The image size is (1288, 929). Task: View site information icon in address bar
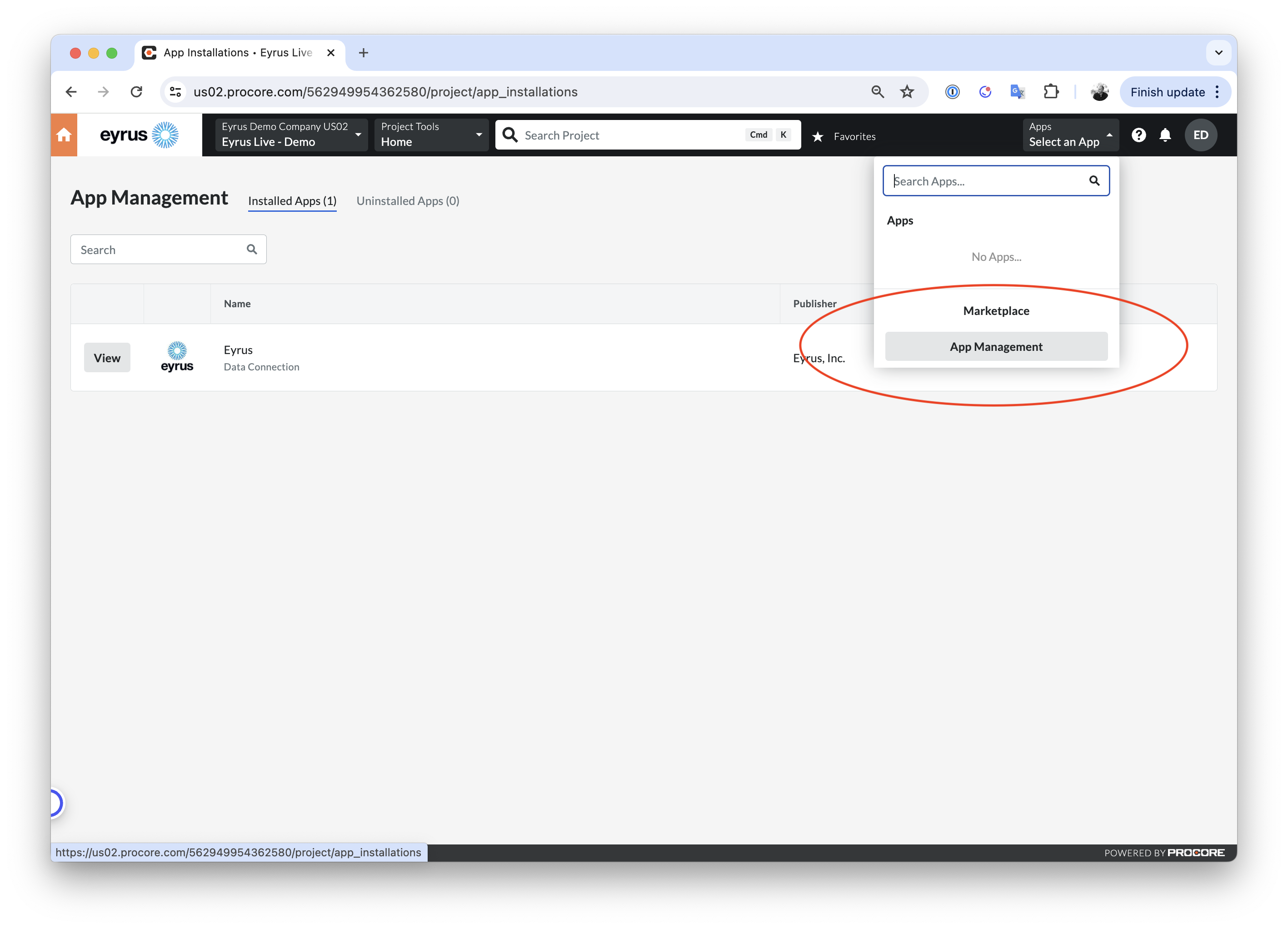tap(175, 92)
